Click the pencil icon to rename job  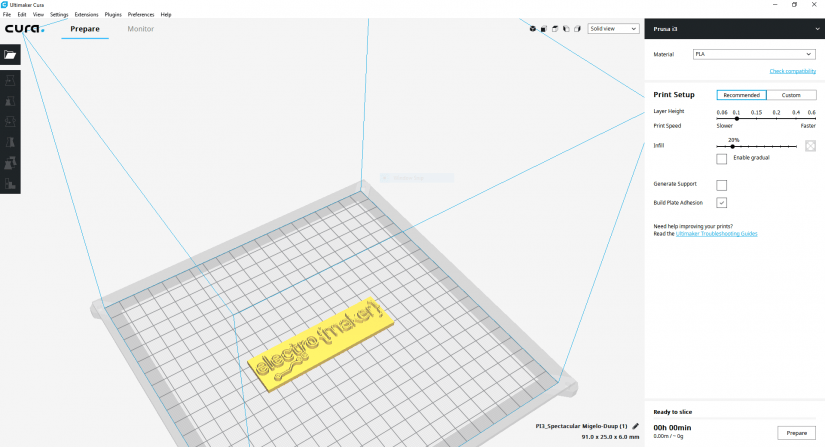(635, 426)
